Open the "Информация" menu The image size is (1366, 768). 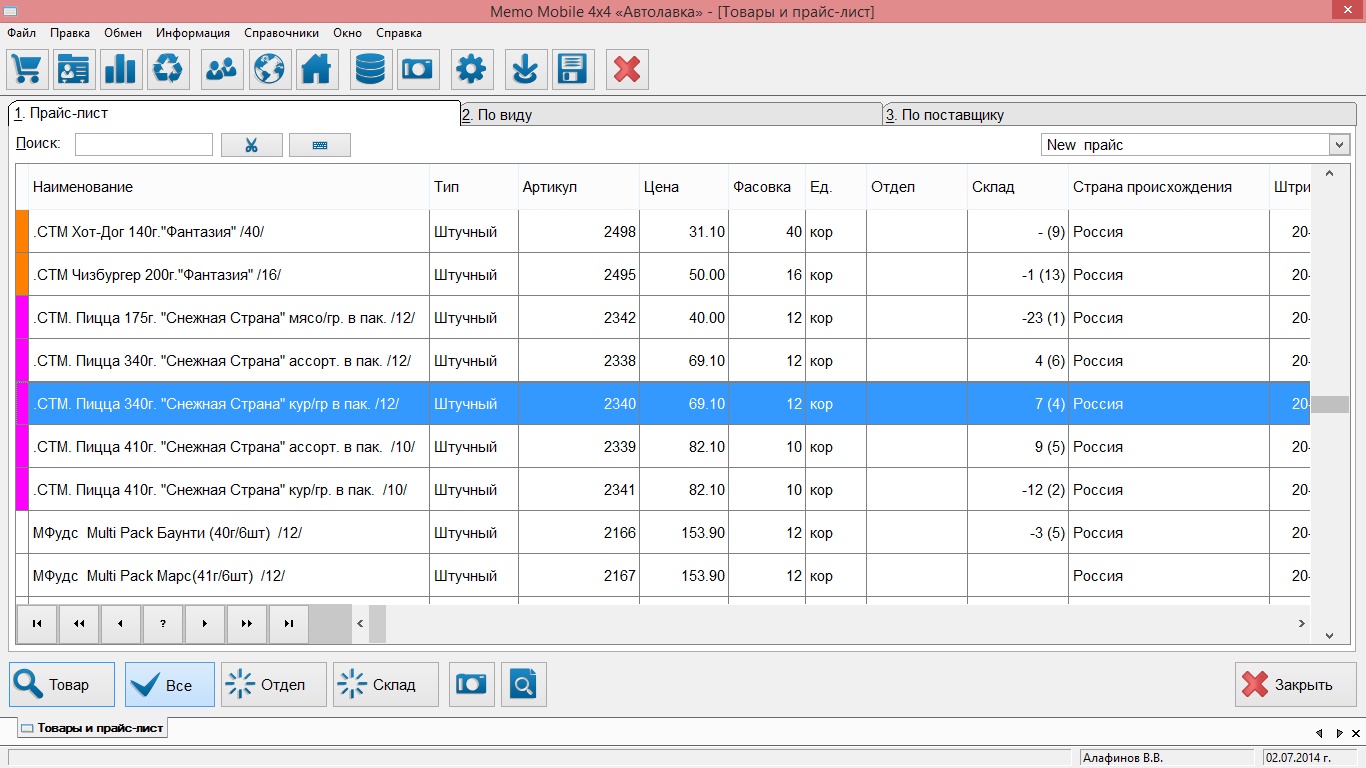click(x=193, y=33)
